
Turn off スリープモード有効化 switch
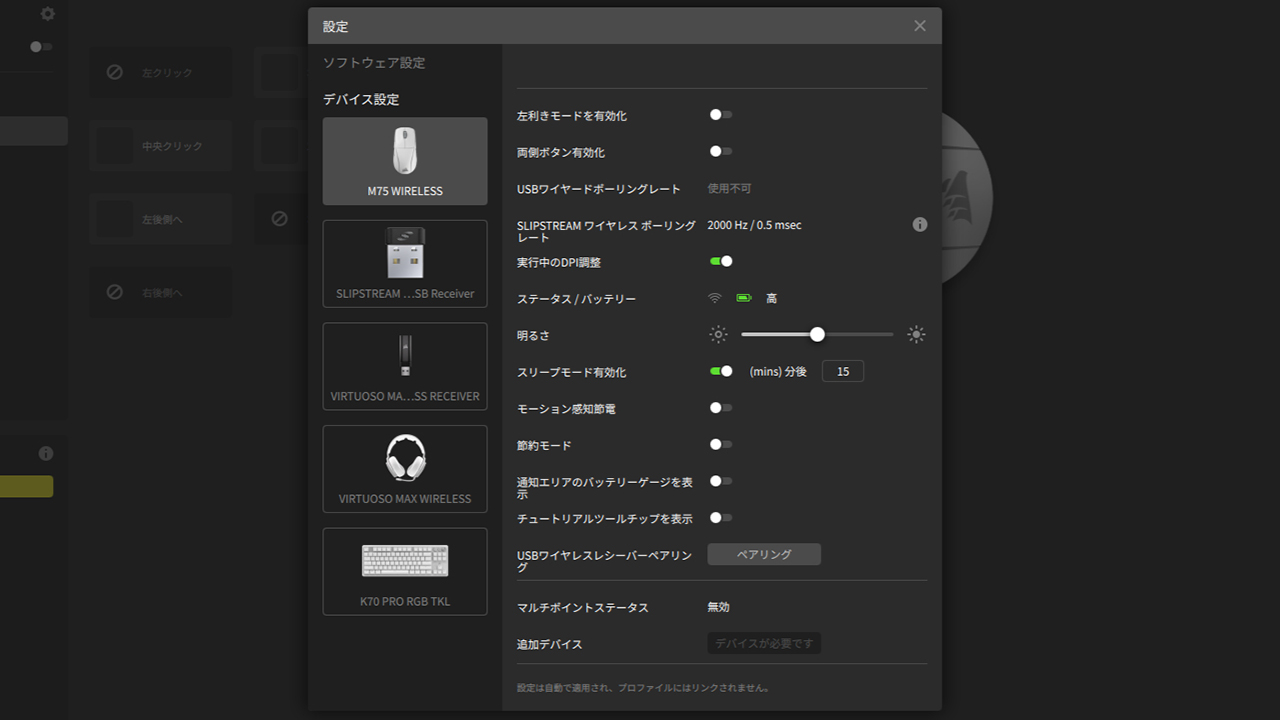(x=721, y=371)
